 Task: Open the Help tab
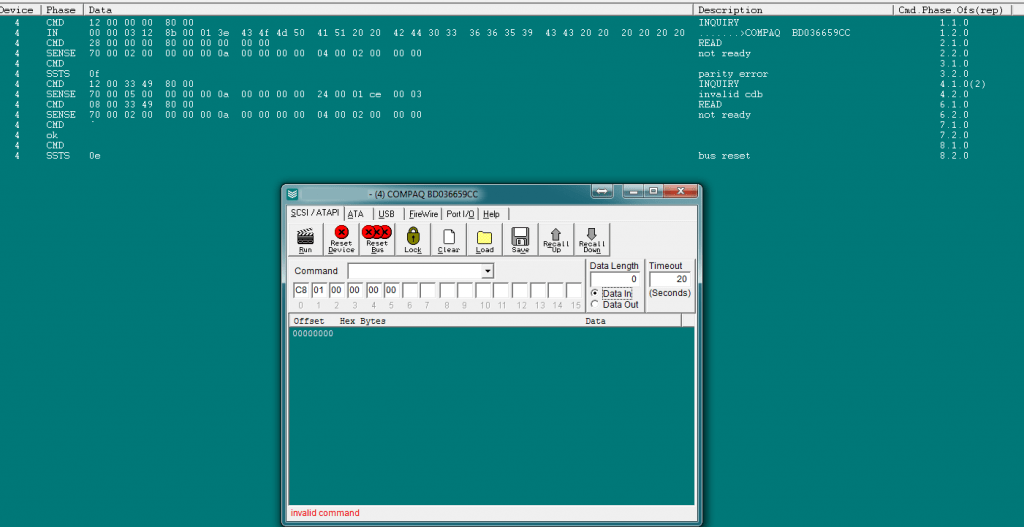click(x=491, y=214)
